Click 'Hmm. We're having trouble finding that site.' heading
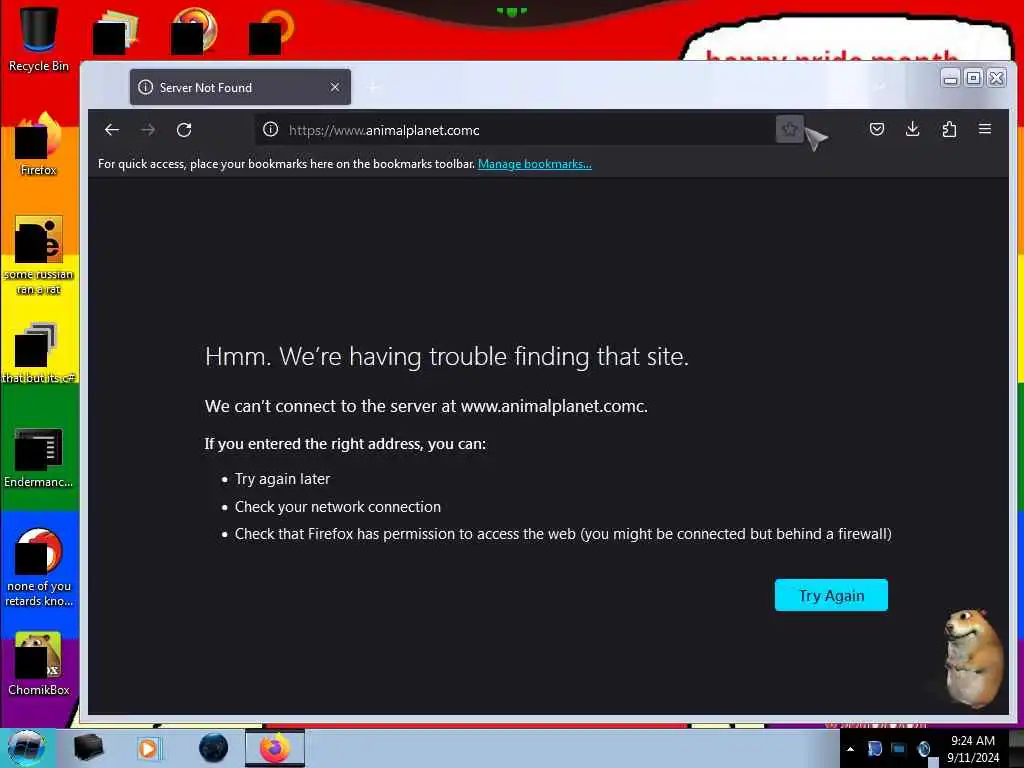This screenshot has height=768, width=1024. click(447, 357)
